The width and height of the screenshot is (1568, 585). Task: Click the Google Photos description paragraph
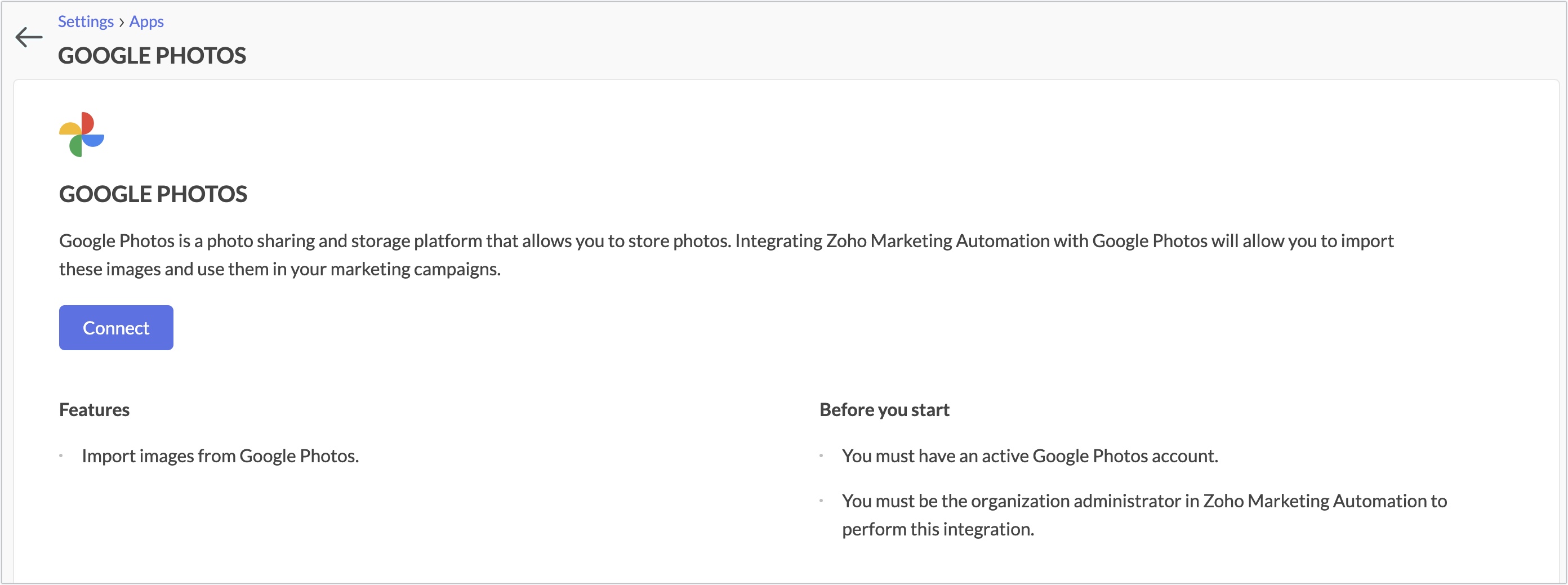pos(726,255)
